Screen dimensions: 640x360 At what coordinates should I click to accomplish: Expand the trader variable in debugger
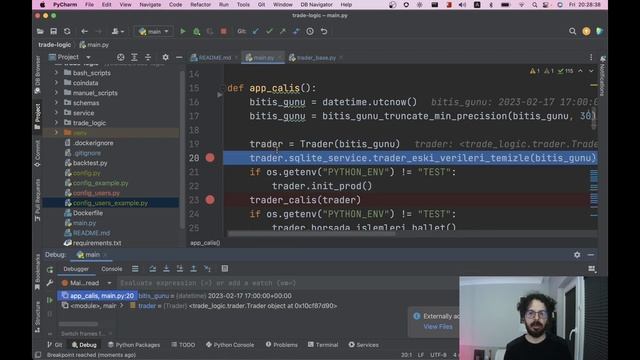[122, 306]
